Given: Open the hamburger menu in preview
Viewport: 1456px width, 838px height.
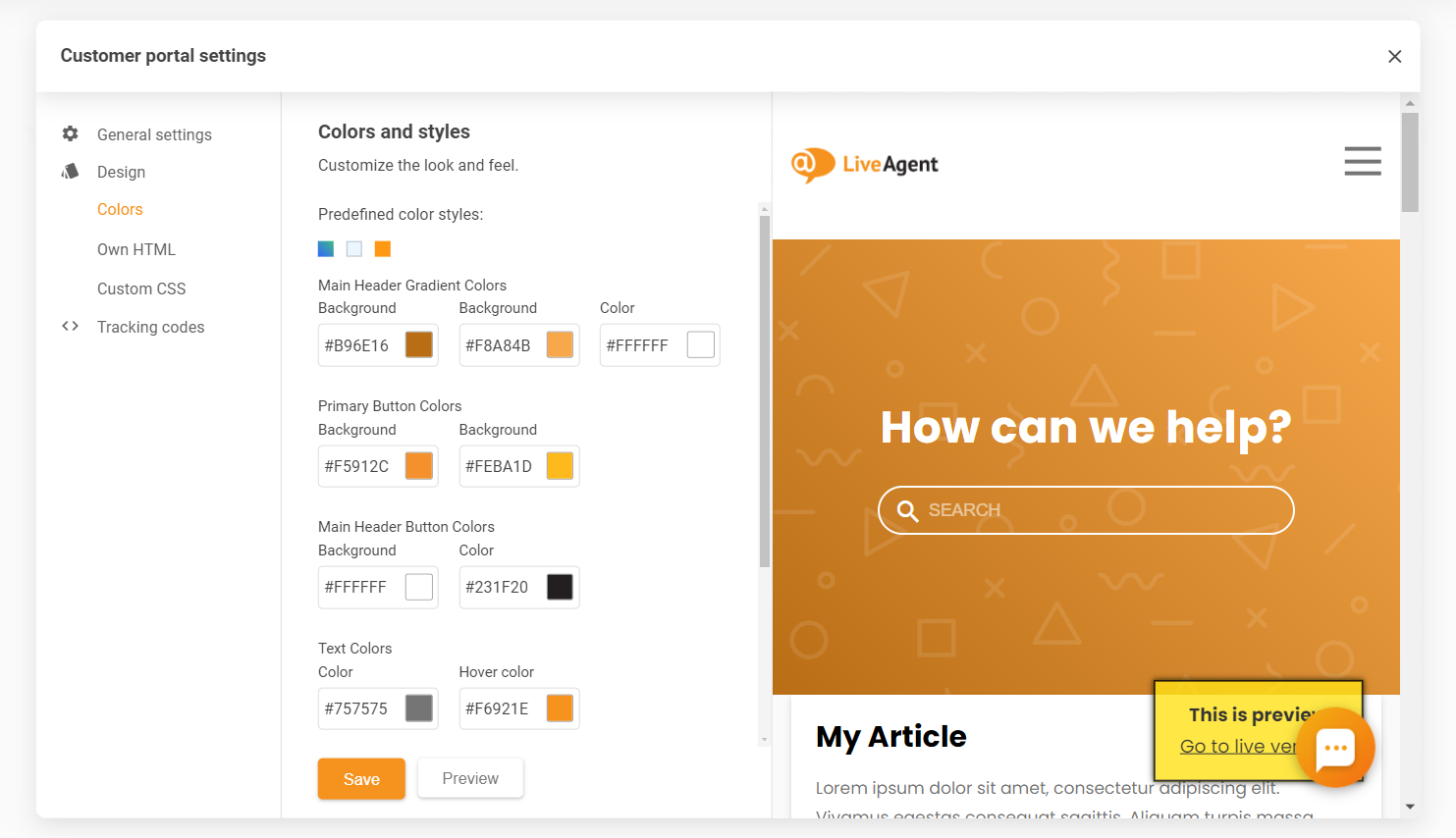Looking at the screenshot, I should [1362, 161].
